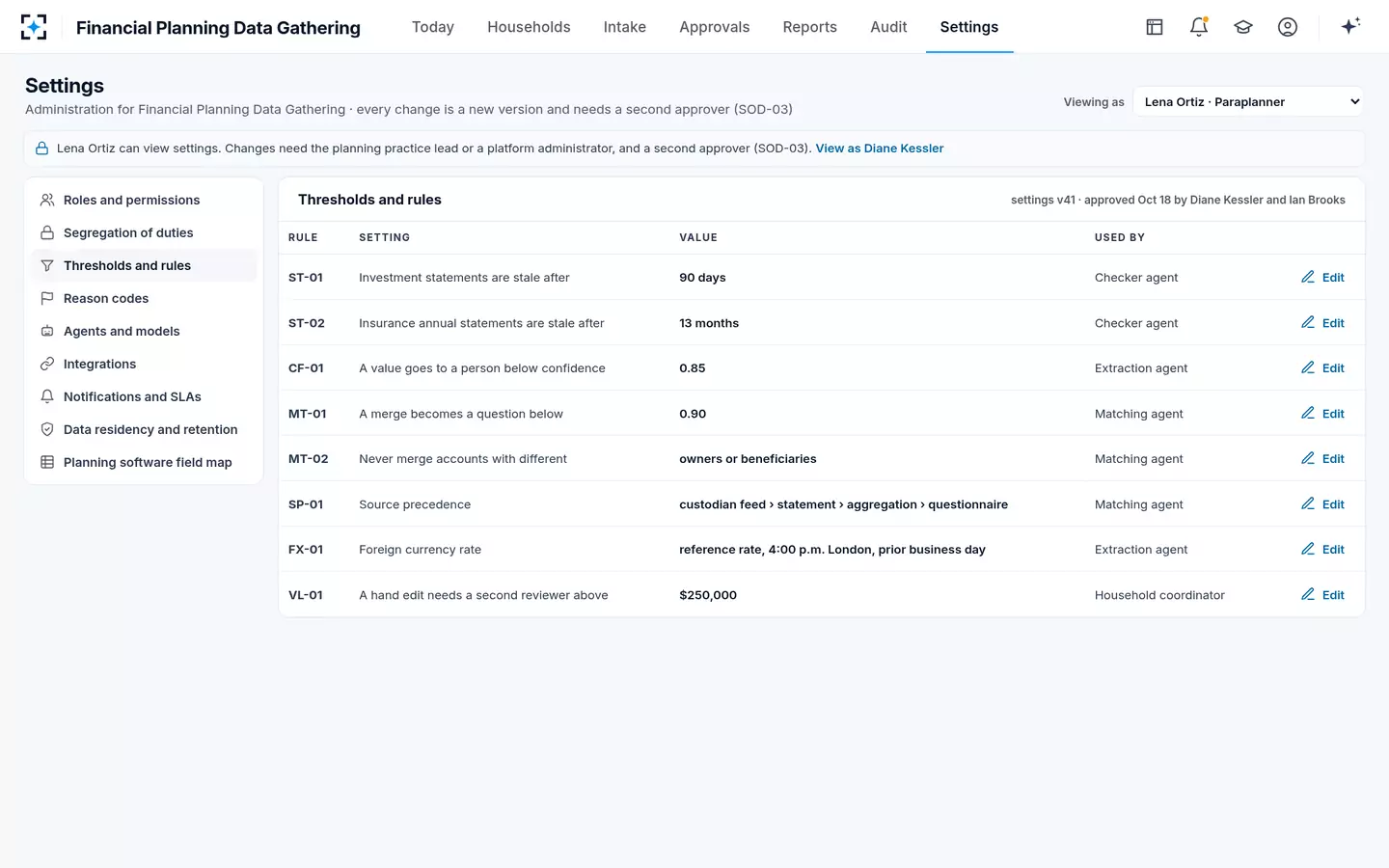The height and width of the screenshot is (868, 1389).
Task: Open the Reports tab
Action: (810, 27)
